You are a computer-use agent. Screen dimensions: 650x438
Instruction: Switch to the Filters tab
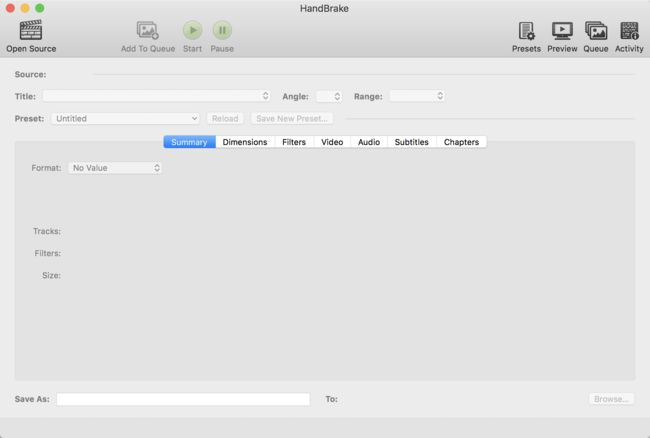[294, 142]
